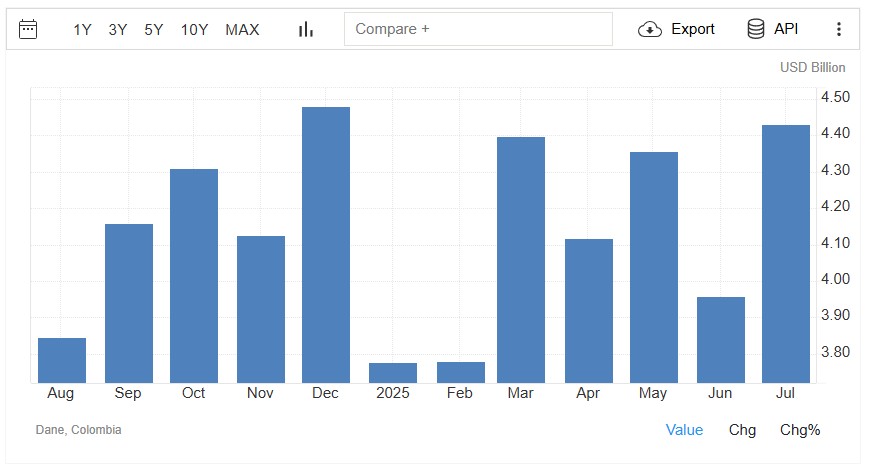The height and width of the screenshot is (468, 879).
Task: Click the August bar in chart
Action: click(x=62, y=360)
